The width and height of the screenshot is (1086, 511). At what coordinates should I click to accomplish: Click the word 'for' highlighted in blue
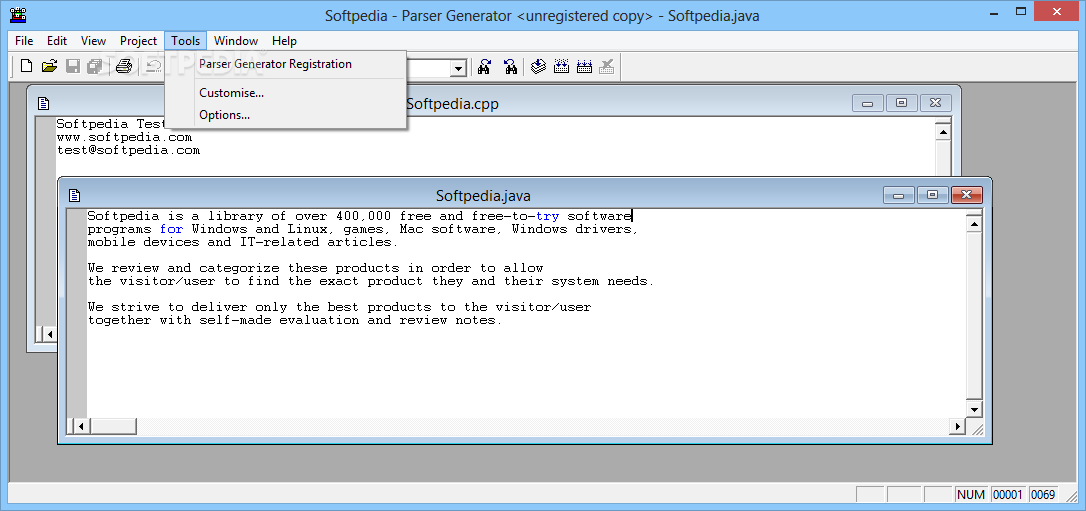coord(172,229)
